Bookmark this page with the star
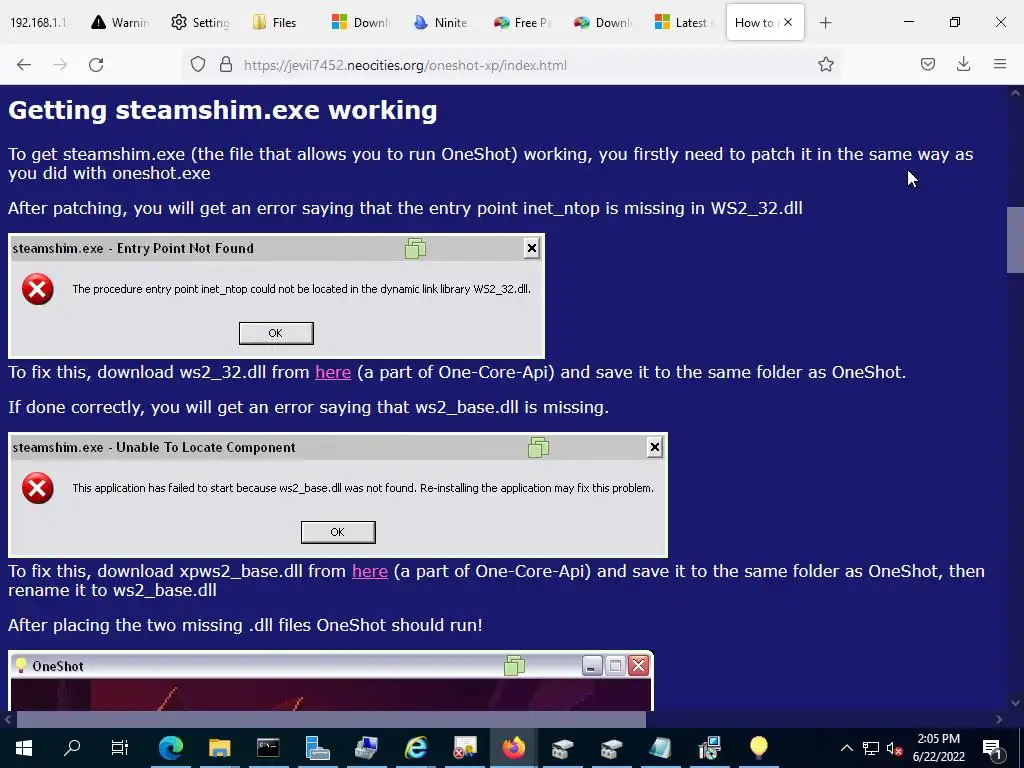 click(825, 64)
